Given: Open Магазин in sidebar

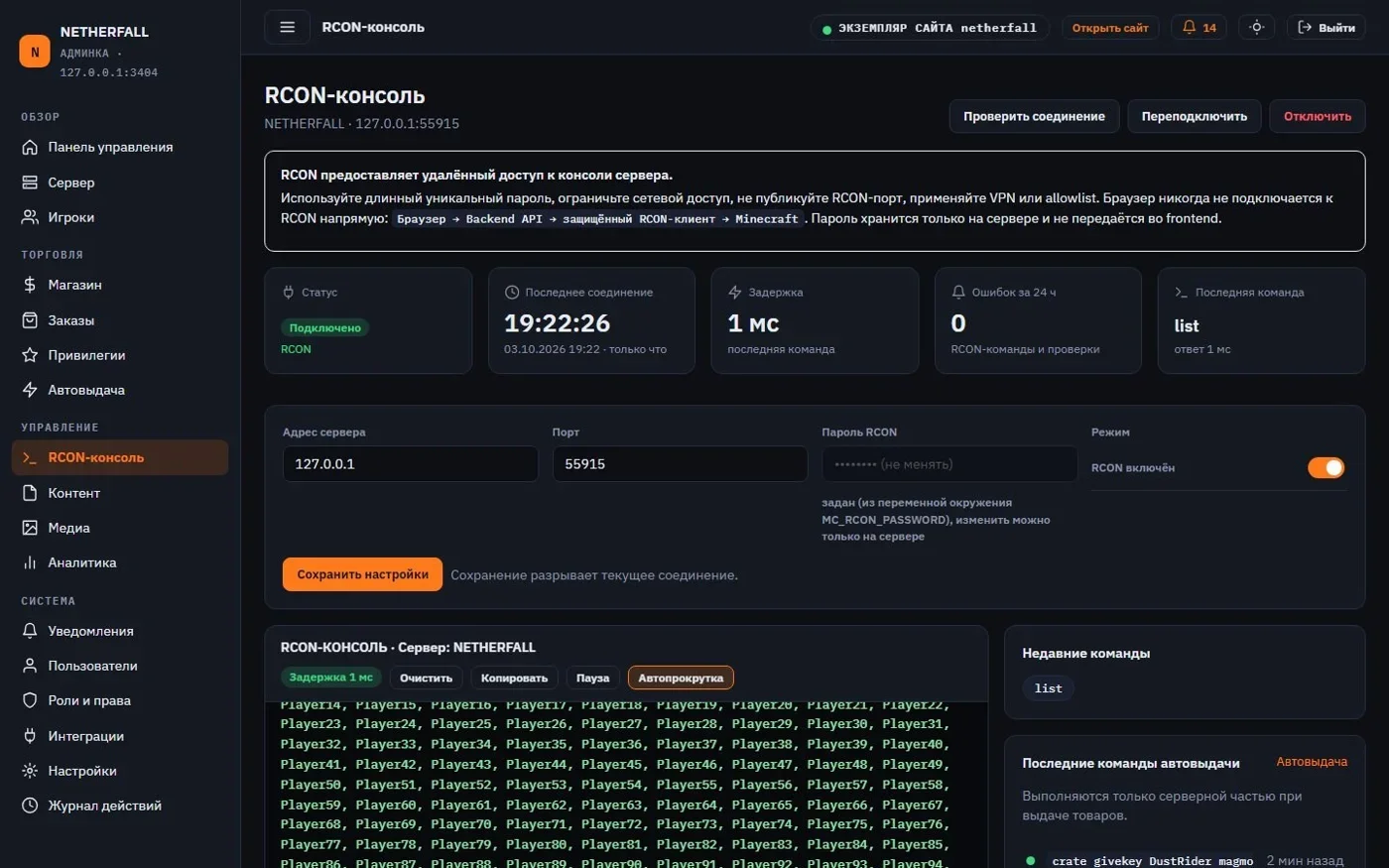Looking at the screenshot, I should coord(120,285).
